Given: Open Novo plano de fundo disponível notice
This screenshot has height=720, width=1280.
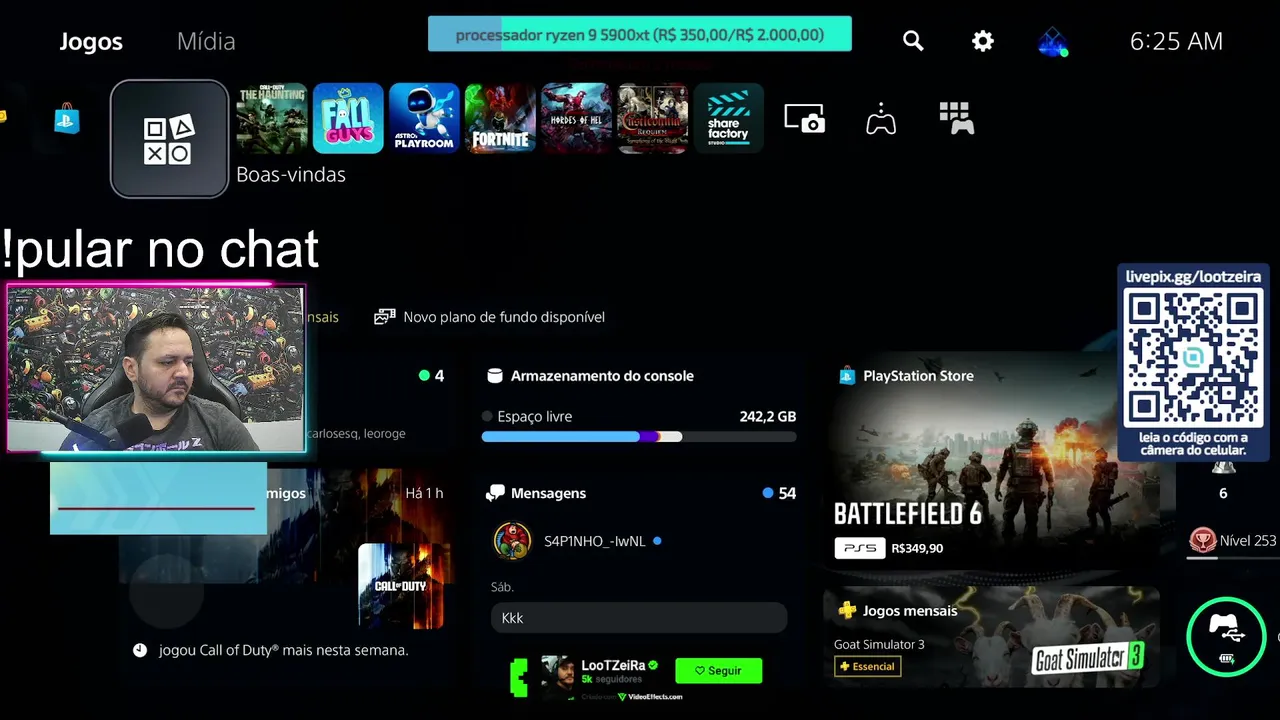Looking at the screenshot, I should pyautogui.click(x=489, y=317).
